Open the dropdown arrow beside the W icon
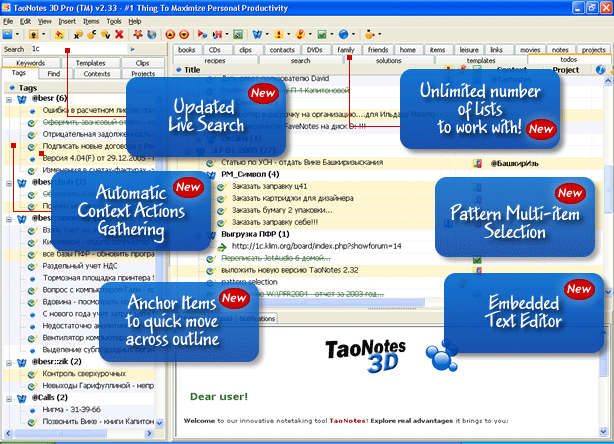 tap(267, 34)
